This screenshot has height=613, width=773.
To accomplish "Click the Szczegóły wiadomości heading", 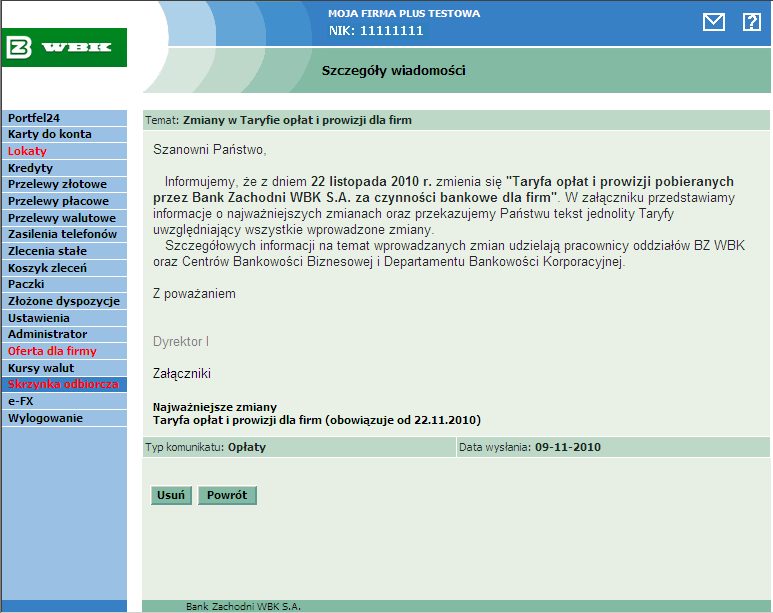I will pos(393,71).
